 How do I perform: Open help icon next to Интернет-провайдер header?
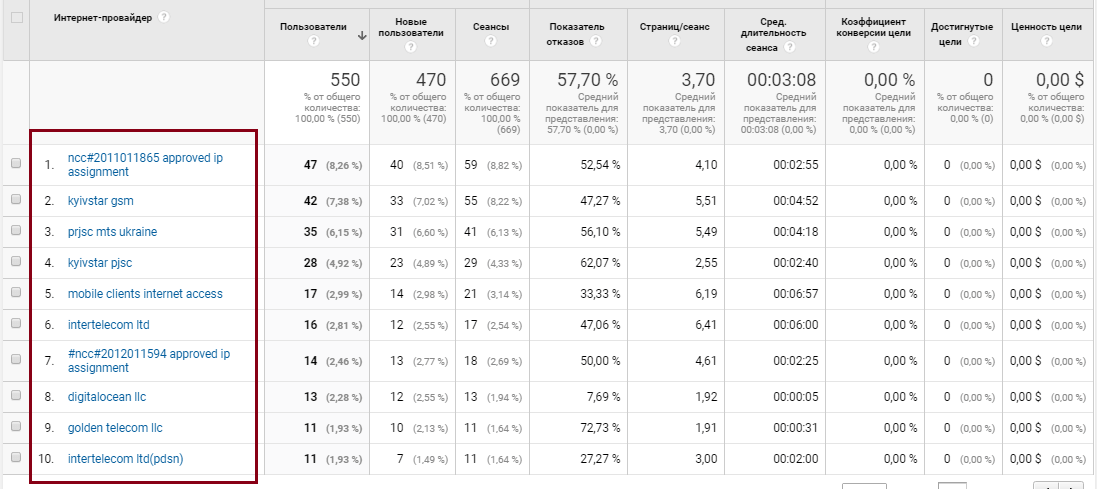click(164, 17)
